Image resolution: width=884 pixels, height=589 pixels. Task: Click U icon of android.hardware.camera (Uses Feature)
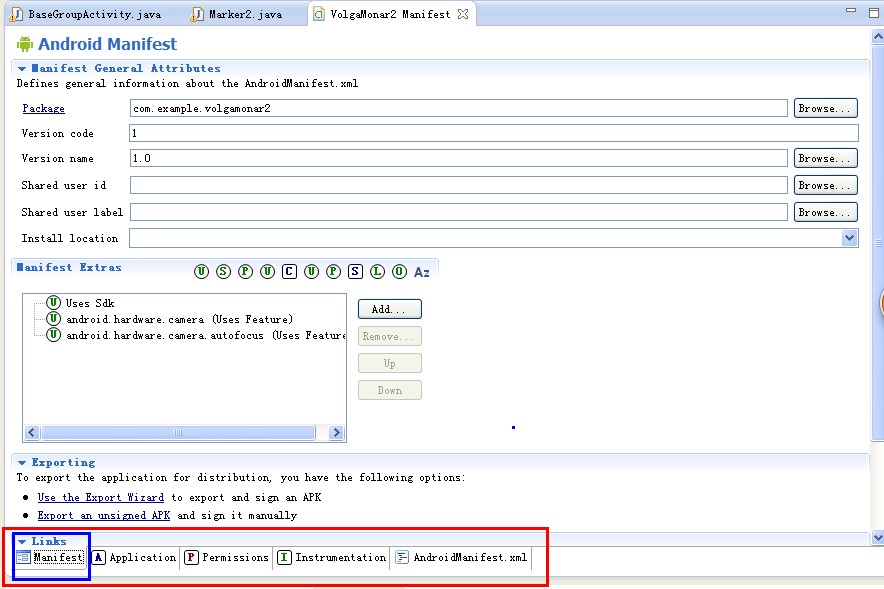click(54, 319)
